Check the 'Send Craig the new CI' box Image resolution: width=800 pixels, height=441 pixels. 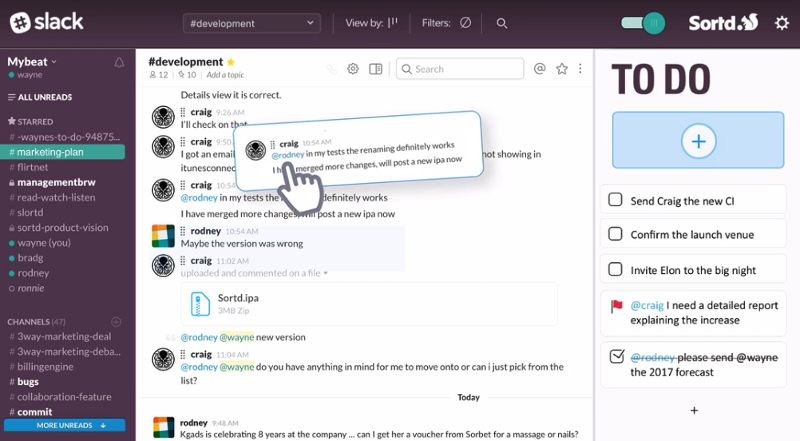tap(616, 200)
